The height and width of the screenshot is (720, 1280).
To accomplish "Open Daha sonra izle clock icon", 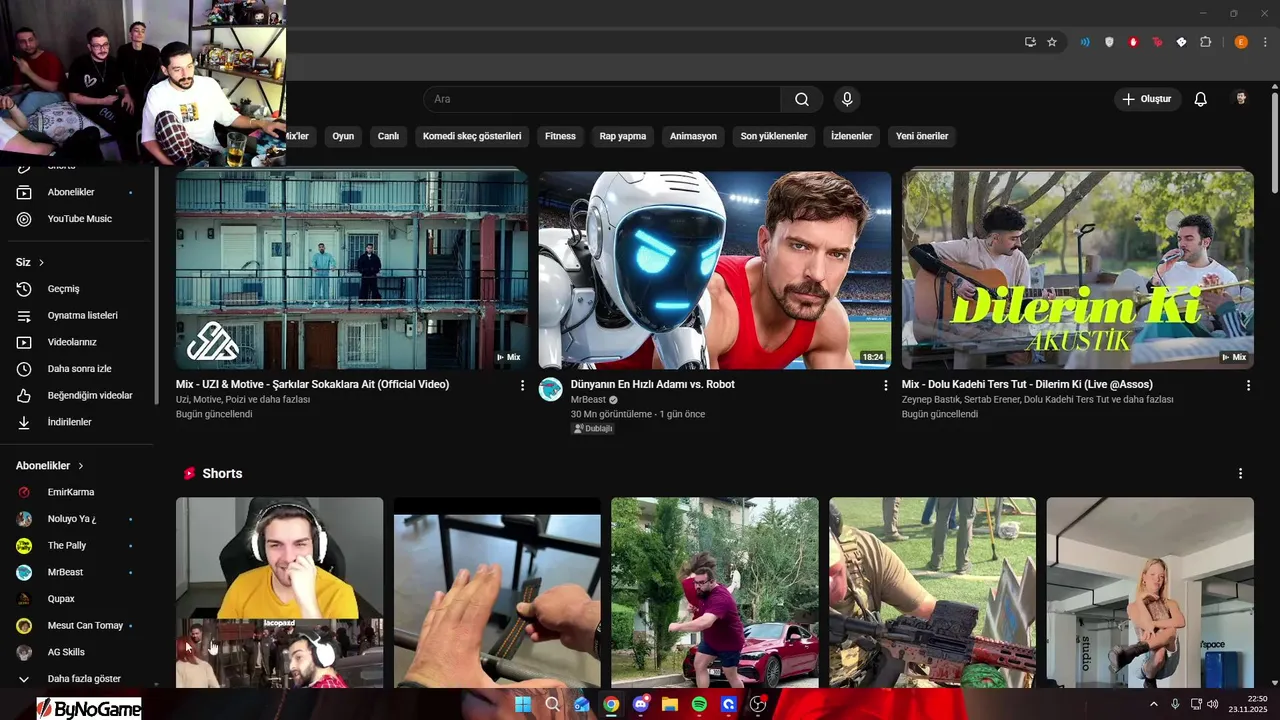I will [24, 369].
